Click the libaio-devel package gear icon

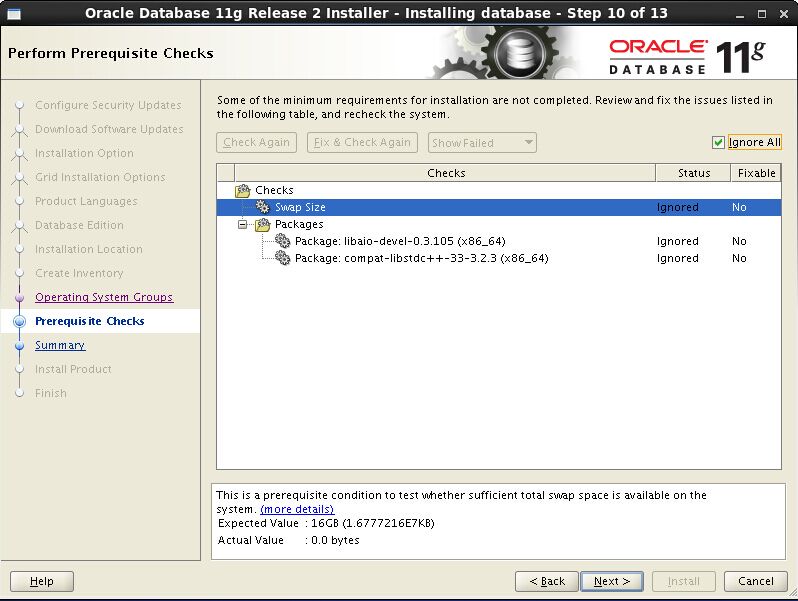[x=282, y=241]
